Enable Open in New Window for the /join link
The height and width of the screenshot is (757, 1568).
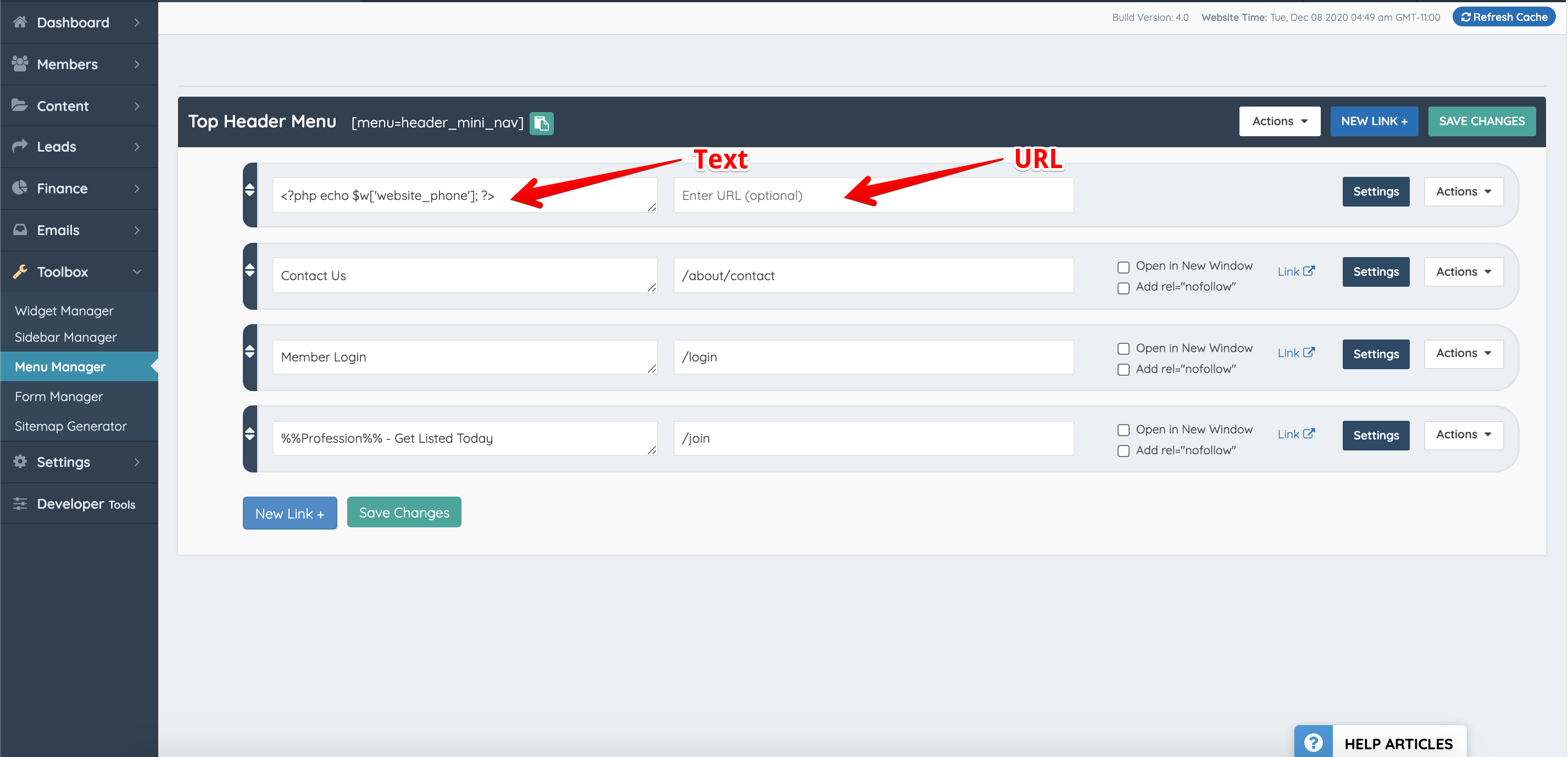pyautogui.click(x=1123, y=430)
